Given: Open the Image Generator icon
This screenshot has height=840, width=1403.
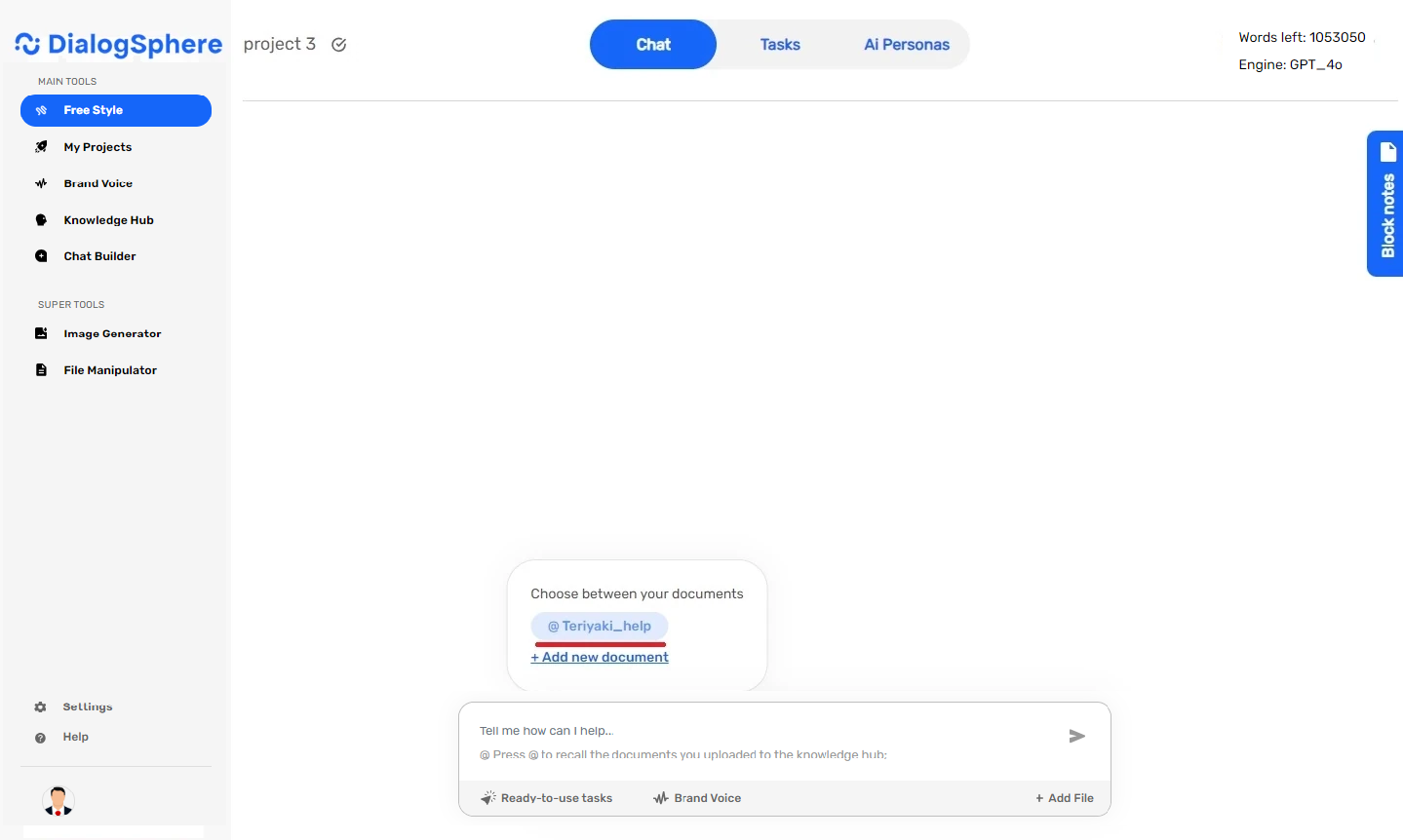Looking at the screenshot, I should point(41,333).
